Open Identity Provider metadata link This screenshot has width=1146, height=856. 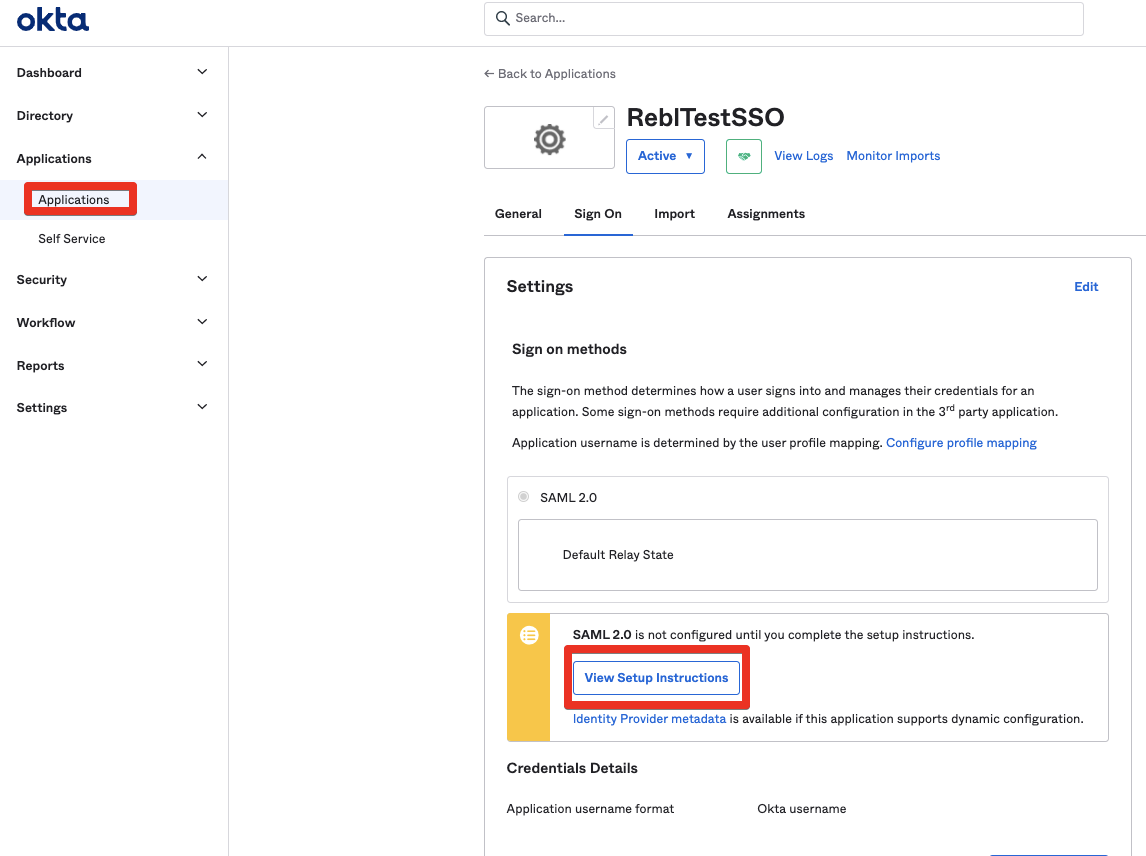pyautogui.click(x=649, y=719)
